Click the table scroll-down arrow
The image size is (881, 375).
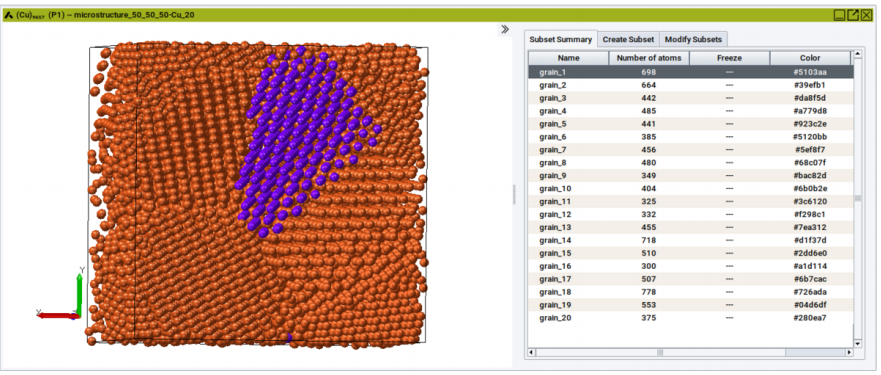click(857, 344)
